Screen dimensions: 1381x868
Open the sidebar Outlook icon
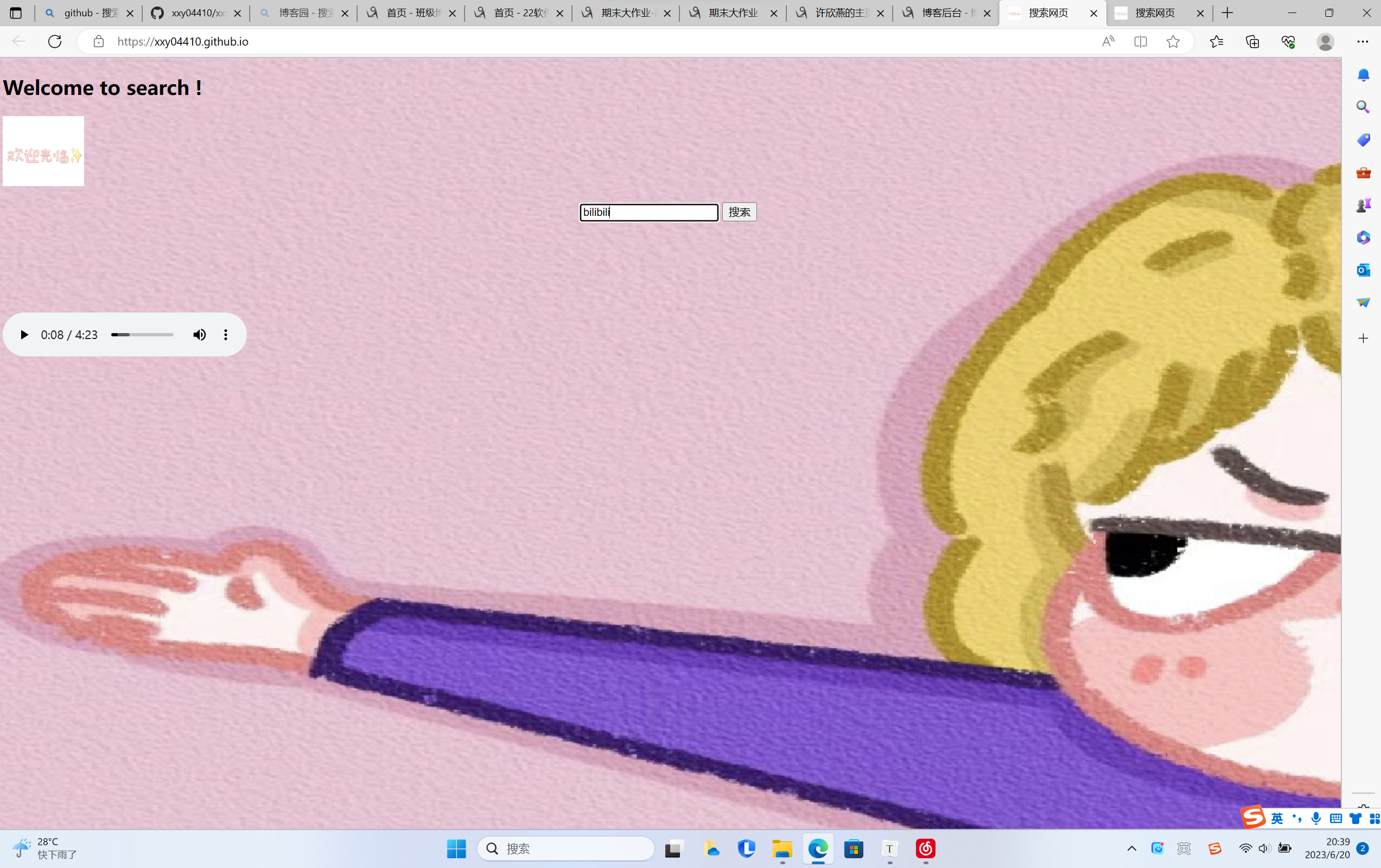point(1363,270)
